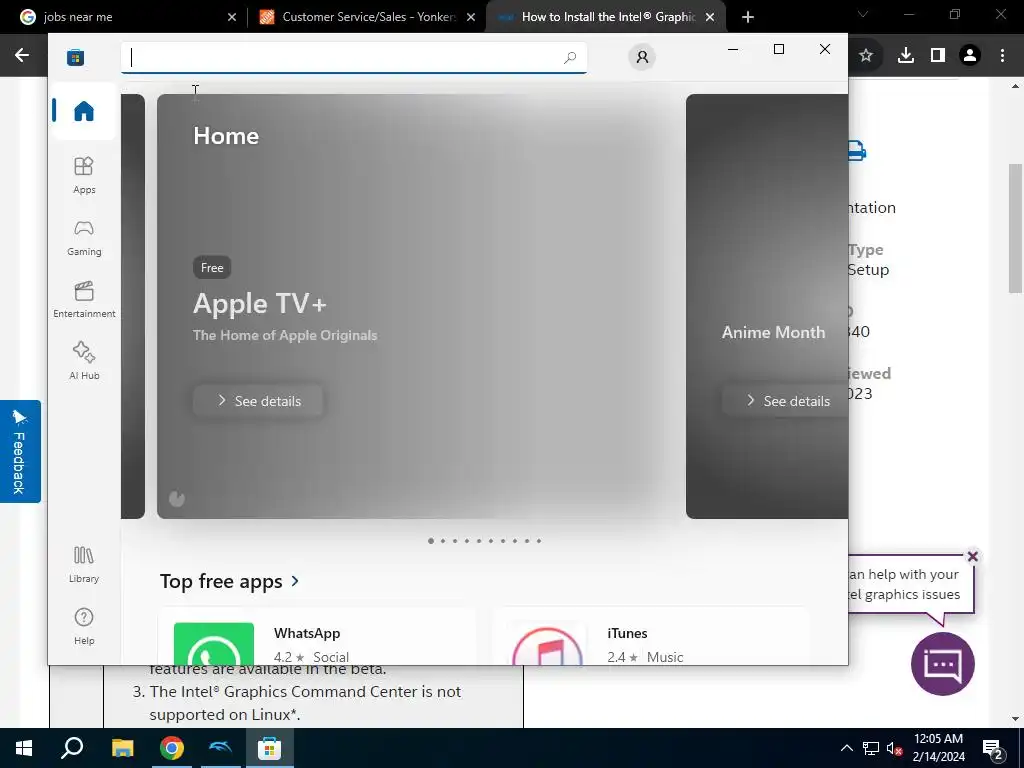Open the Intel chat assistant button
The image size is (1024, 768).
coord(942,664)
